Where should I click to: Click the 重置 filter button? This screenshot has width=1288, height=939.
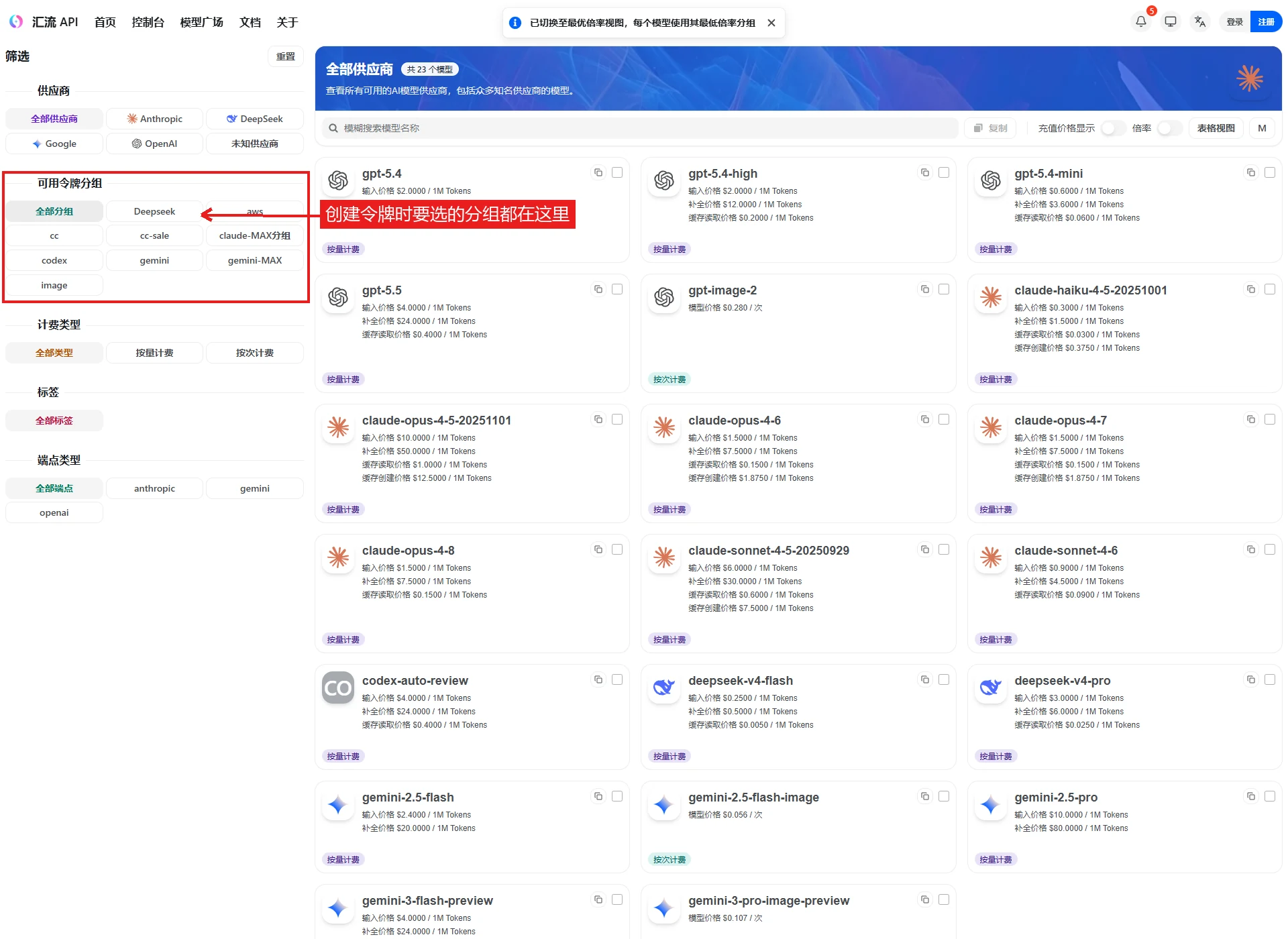(285, 56)
